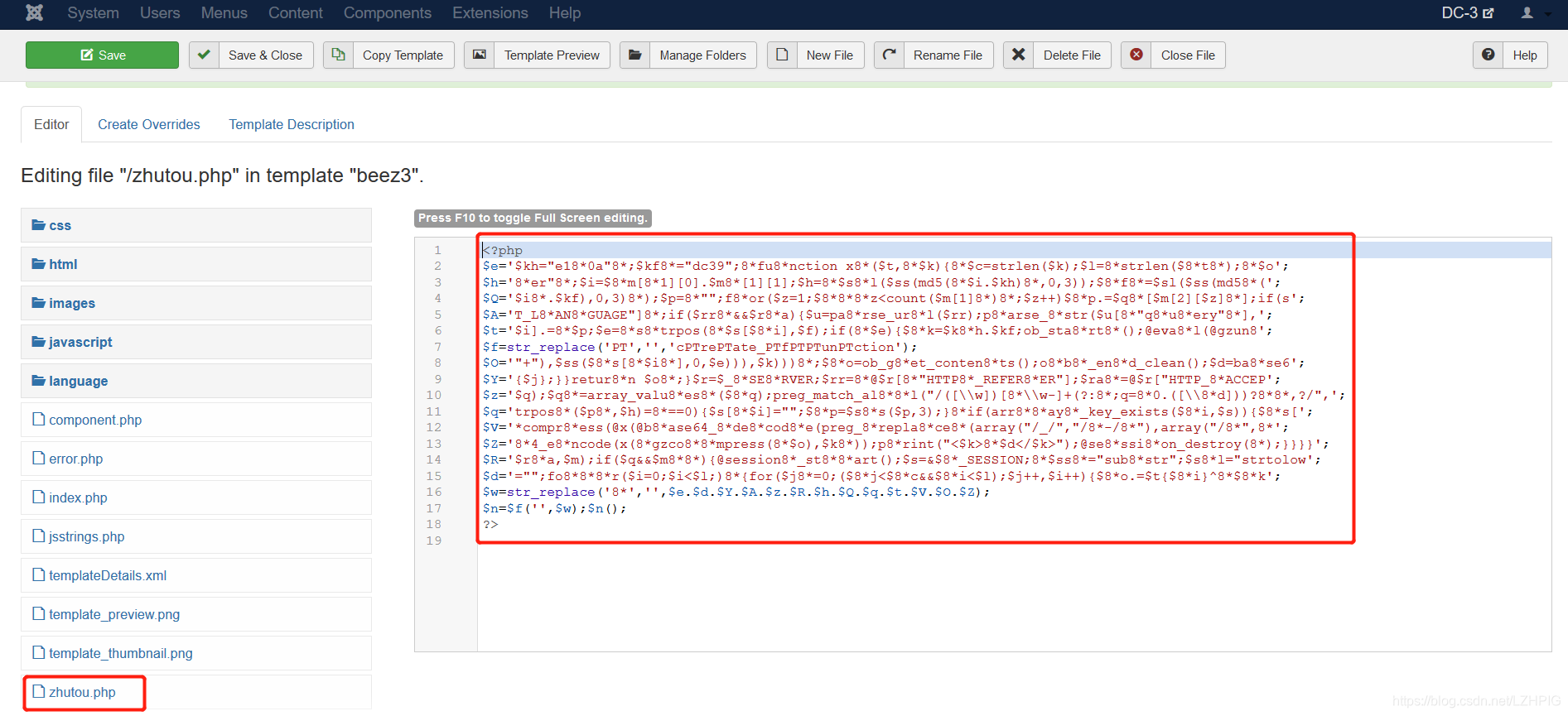The height and width of the screenshot is (716, 1568).
Task: Open template_preview.png file
Action: click(196, 614)
